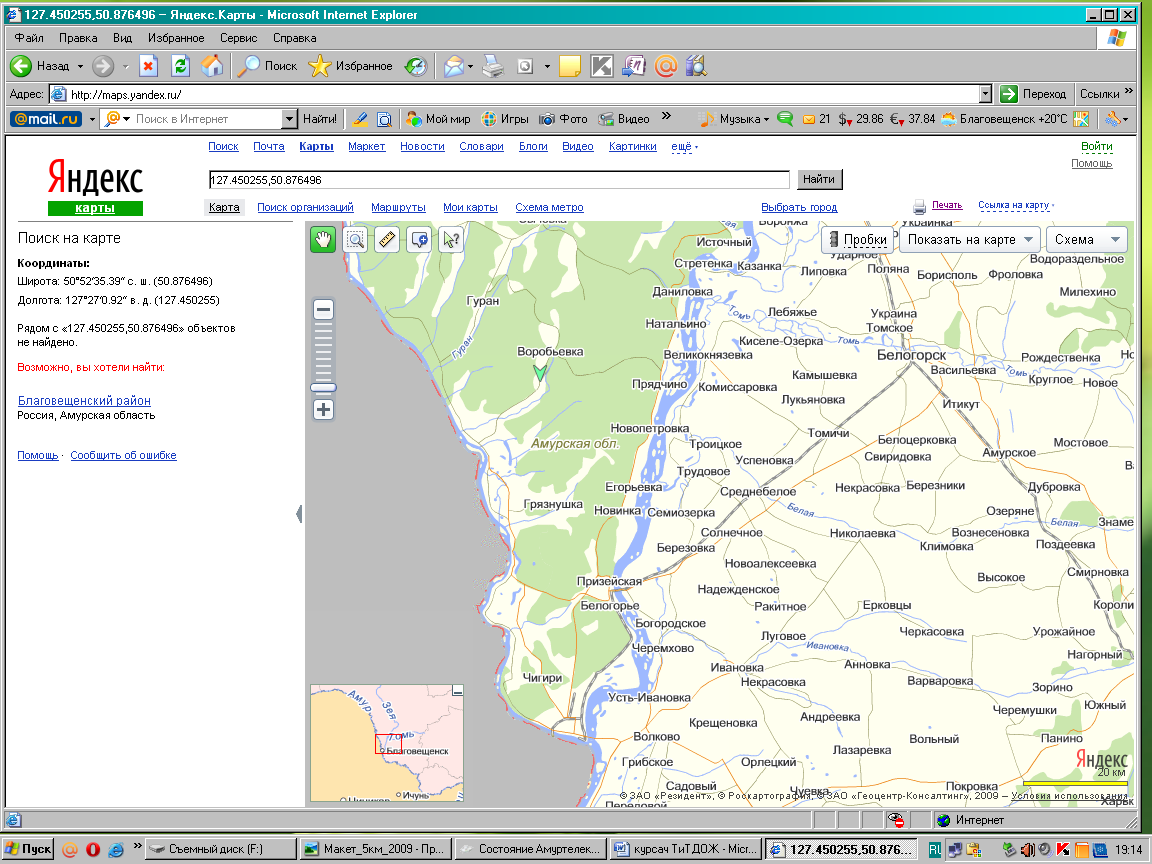The width and height of the screenshot is (1152, 864).
Task: Click the Mail envelope toolbar icon
Action: [x=454, y=66]
